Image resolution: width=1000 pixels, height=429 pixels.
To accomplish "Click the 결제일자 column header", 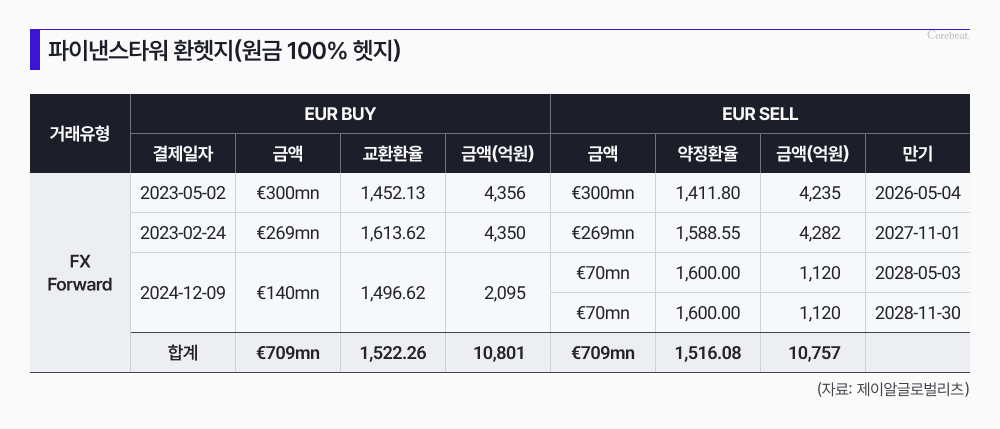I will (183, 154).
